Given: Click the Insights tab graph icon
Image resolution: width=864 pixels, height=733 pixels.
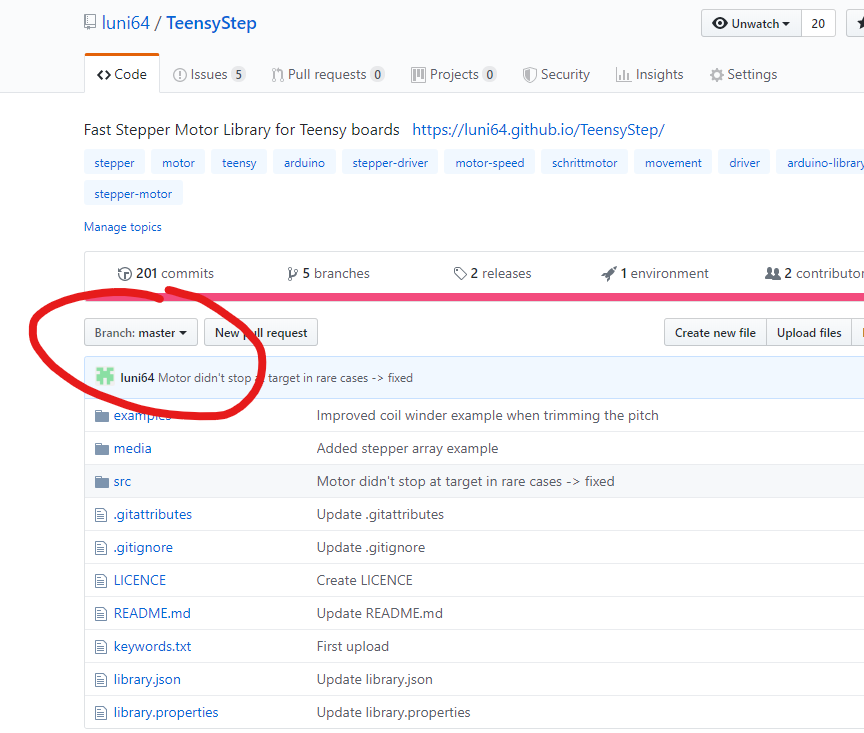Looking at the screenshot, I should click(x=623, y=75).
